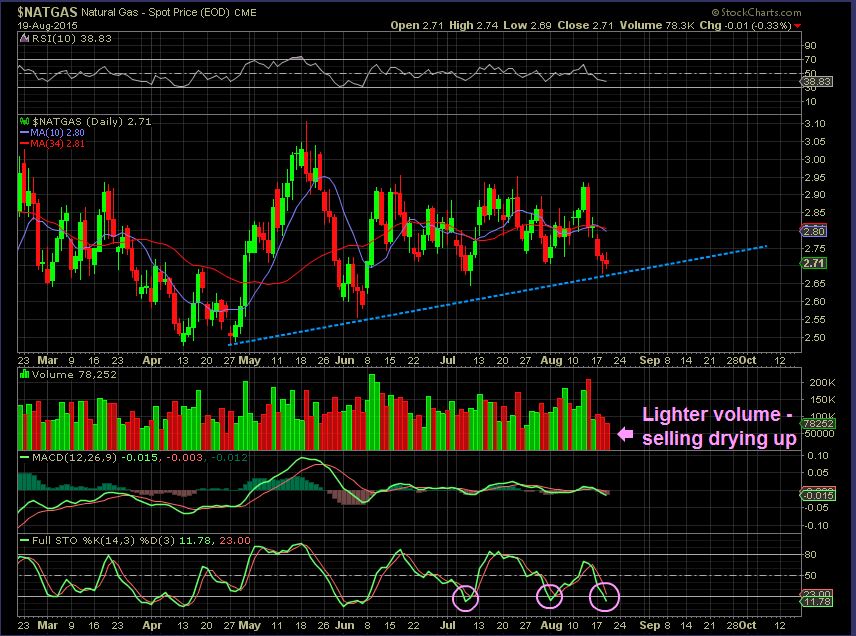Viewport: 856px width, 636px height.
Task: Click the 3.10 price axis label
Action: click(815, 124)
